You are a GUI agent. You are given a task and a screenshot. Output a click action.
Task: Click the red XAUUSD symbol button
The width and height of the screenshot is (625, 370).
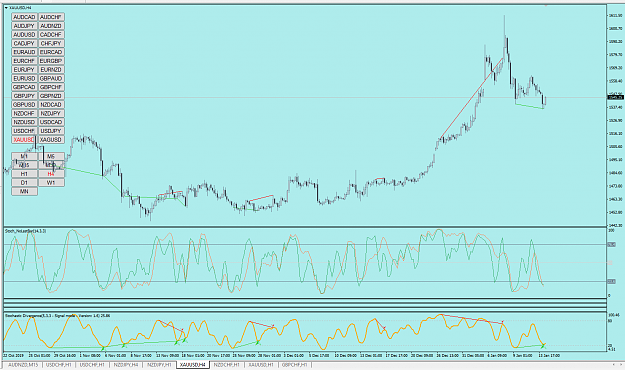pos(24,140)
